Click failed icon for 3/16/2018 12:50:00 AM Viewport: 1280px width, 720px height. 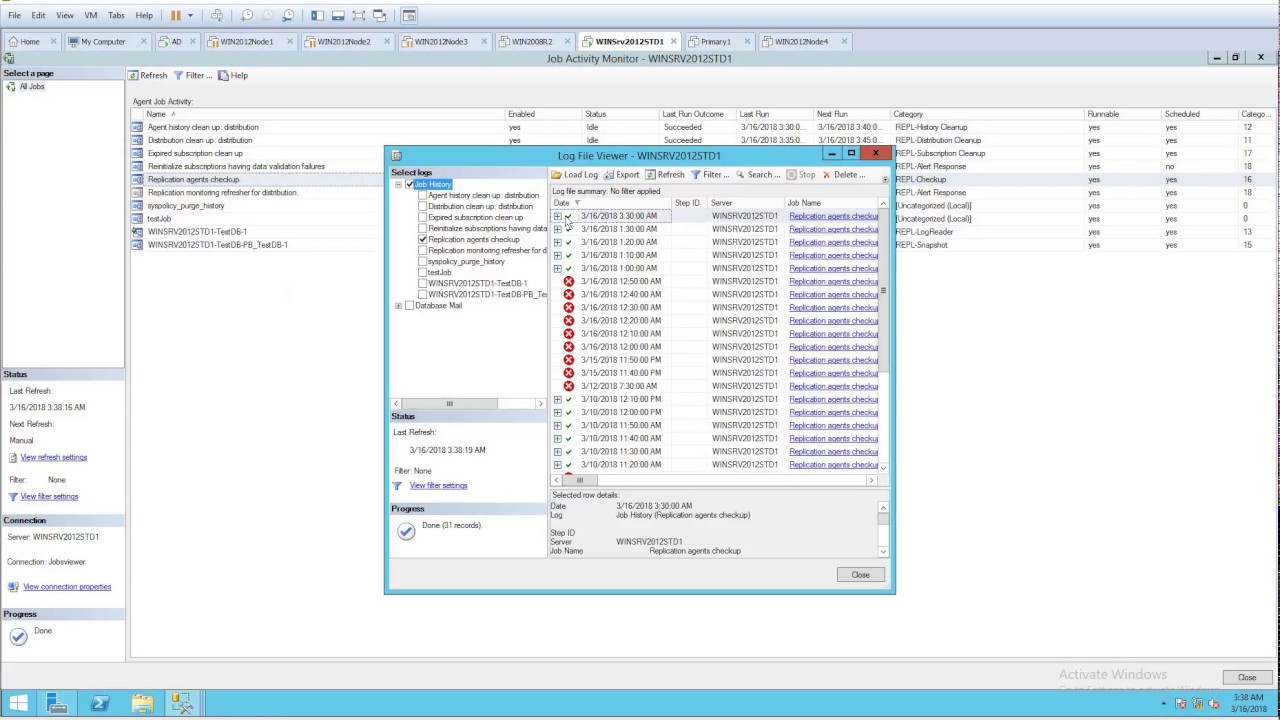coord(569,282)
